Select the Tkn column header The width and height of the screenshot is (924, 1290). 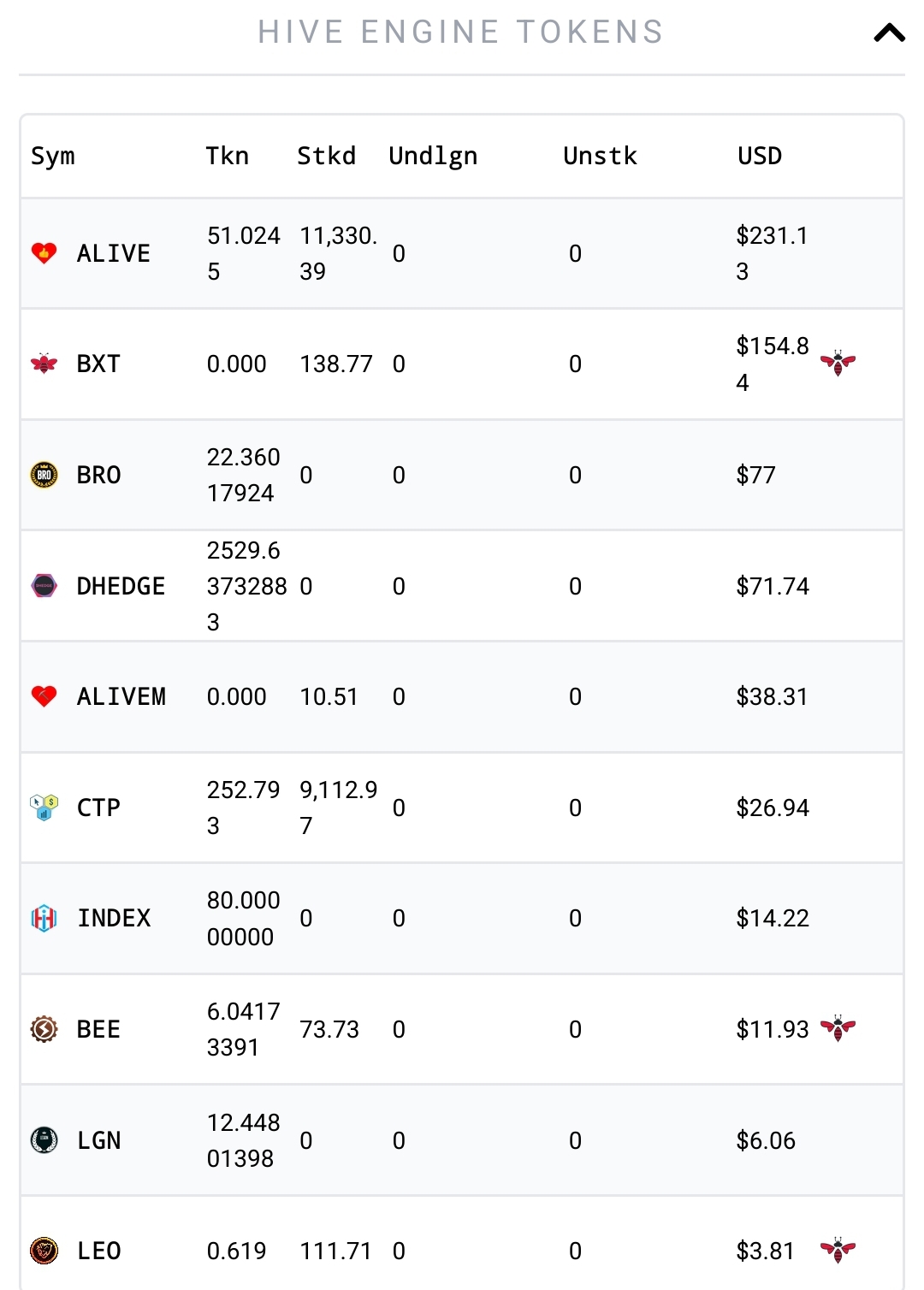(227, 156)
